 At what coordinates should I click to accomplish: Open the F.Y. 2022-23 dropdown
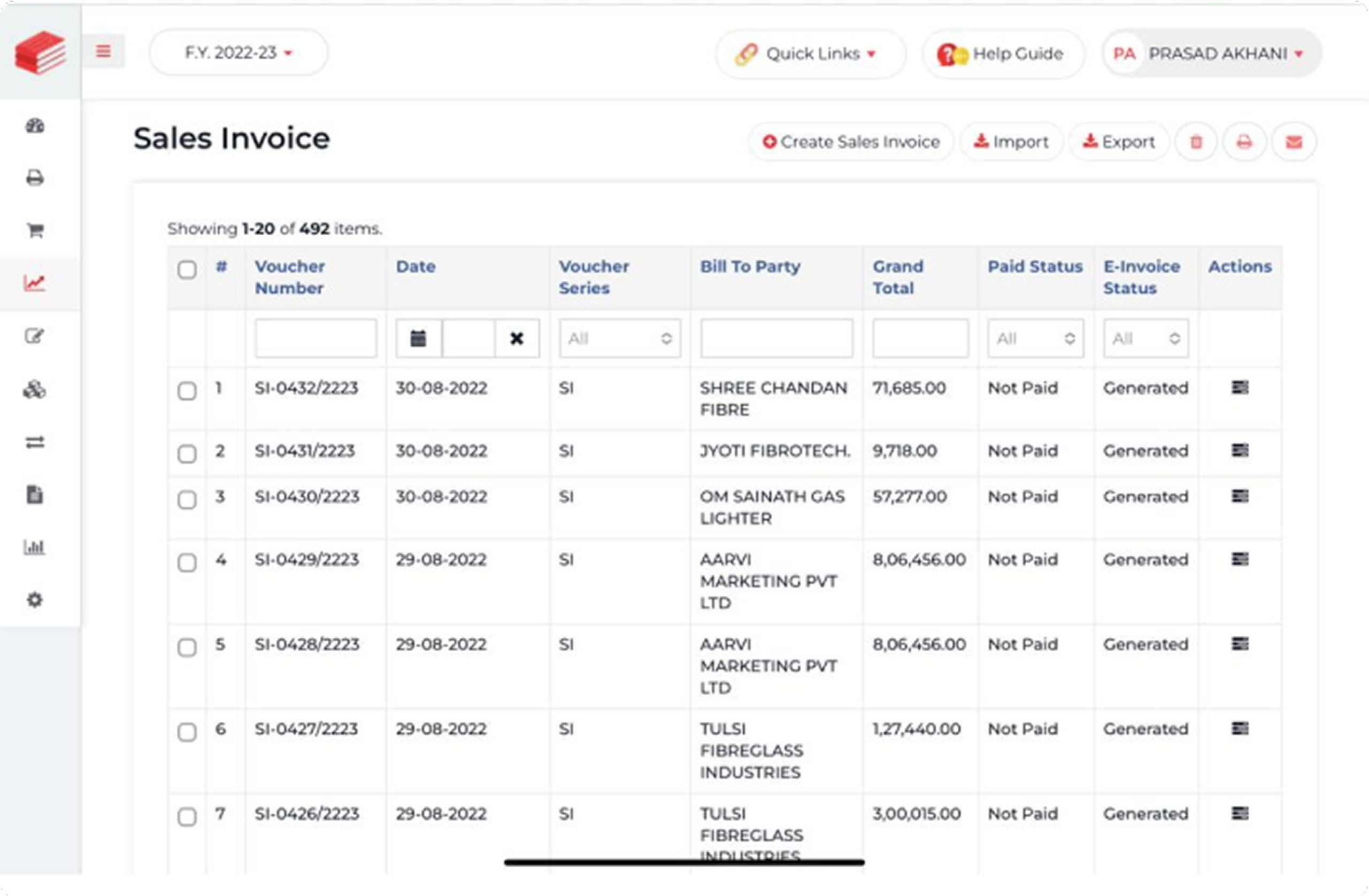[x=237, y=52]
